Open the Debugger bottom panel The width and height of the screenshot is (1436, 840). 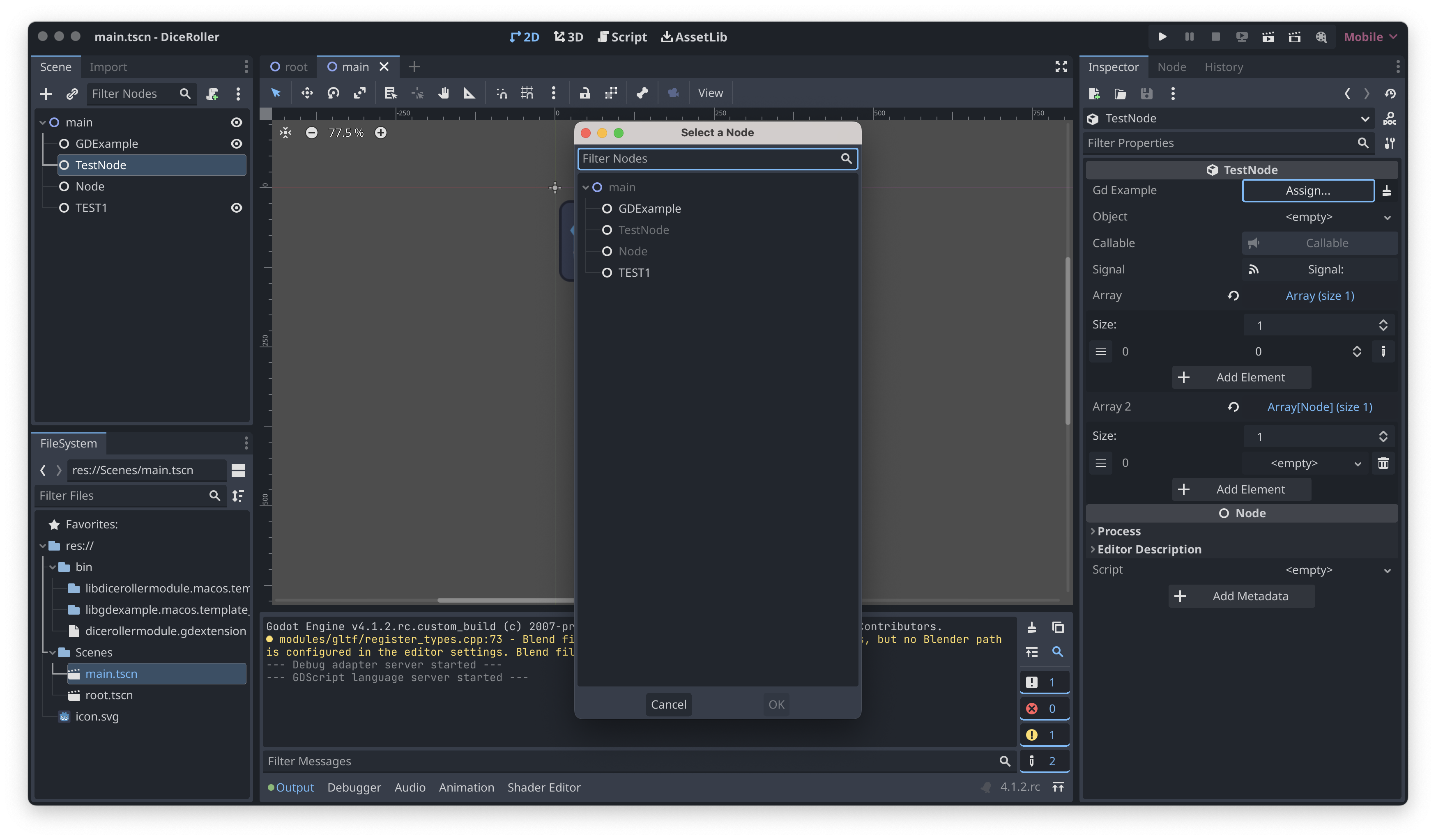[354, 787]
